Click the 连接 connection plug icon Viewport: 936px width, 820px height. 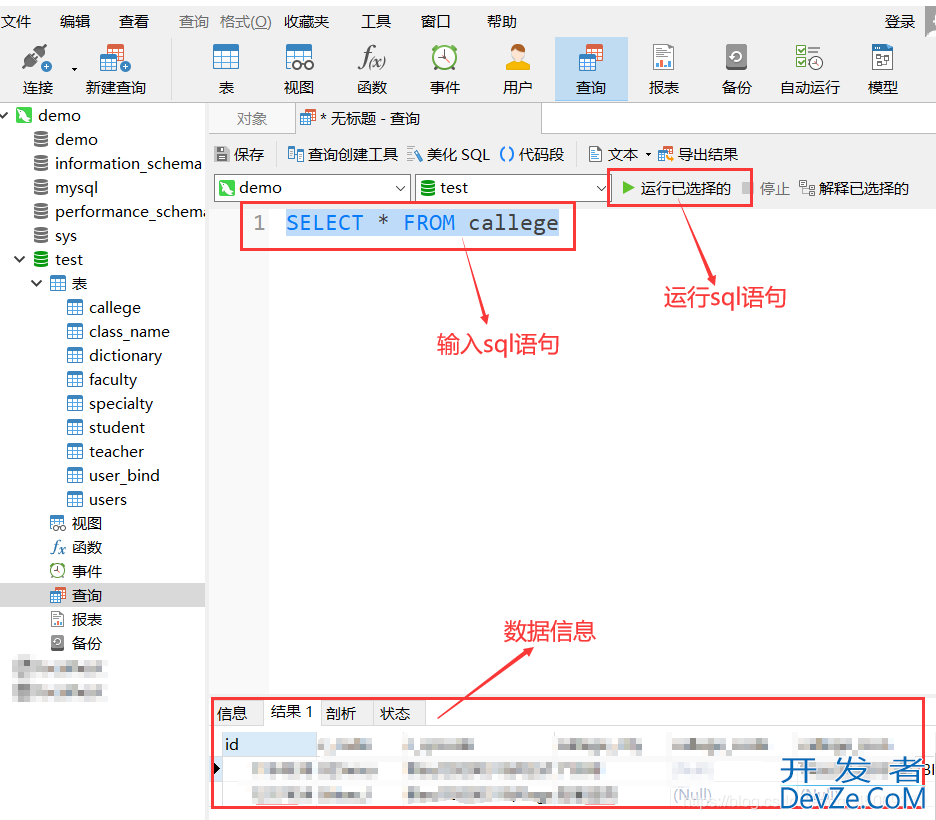pyautogui.click(x=37, y=58)
